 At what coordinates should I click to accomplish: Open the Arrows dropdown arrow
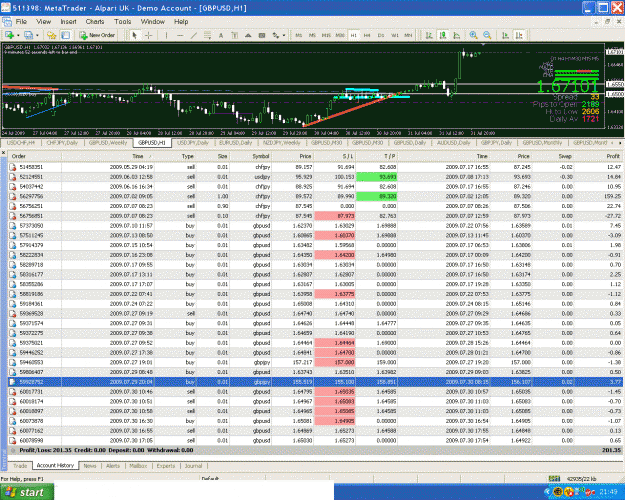click(x=284, y=35)
